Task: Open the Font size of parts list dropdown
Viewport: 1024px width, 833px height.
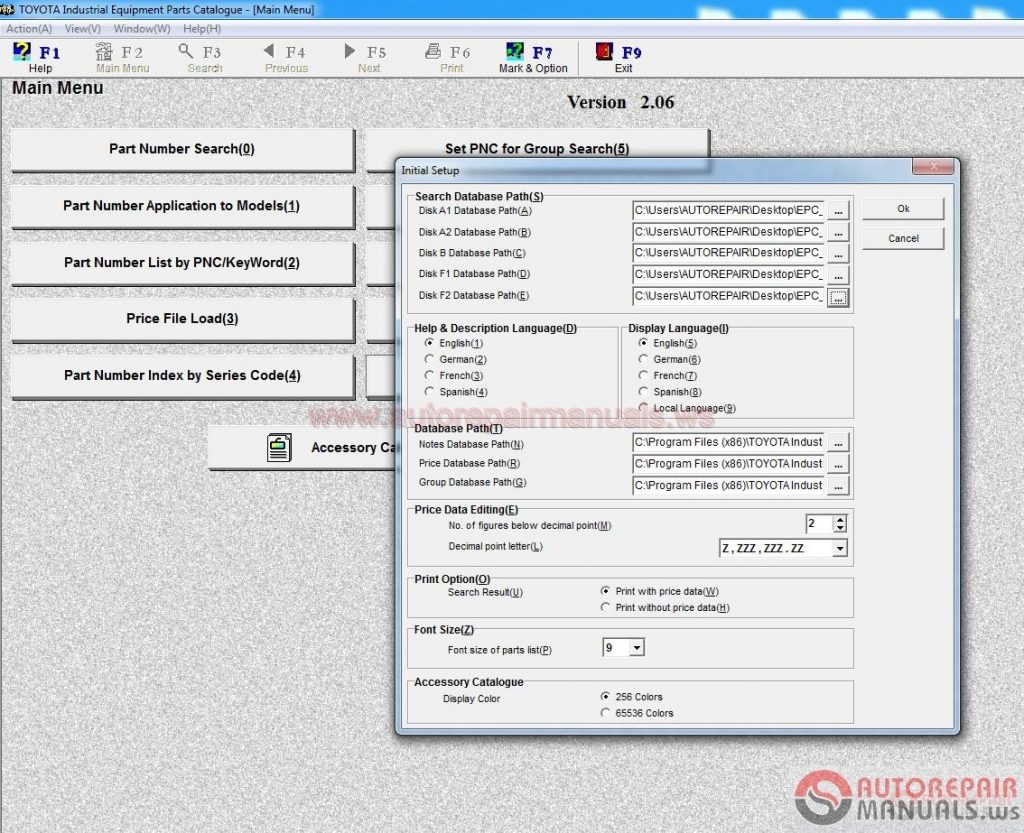Action: 636,647
